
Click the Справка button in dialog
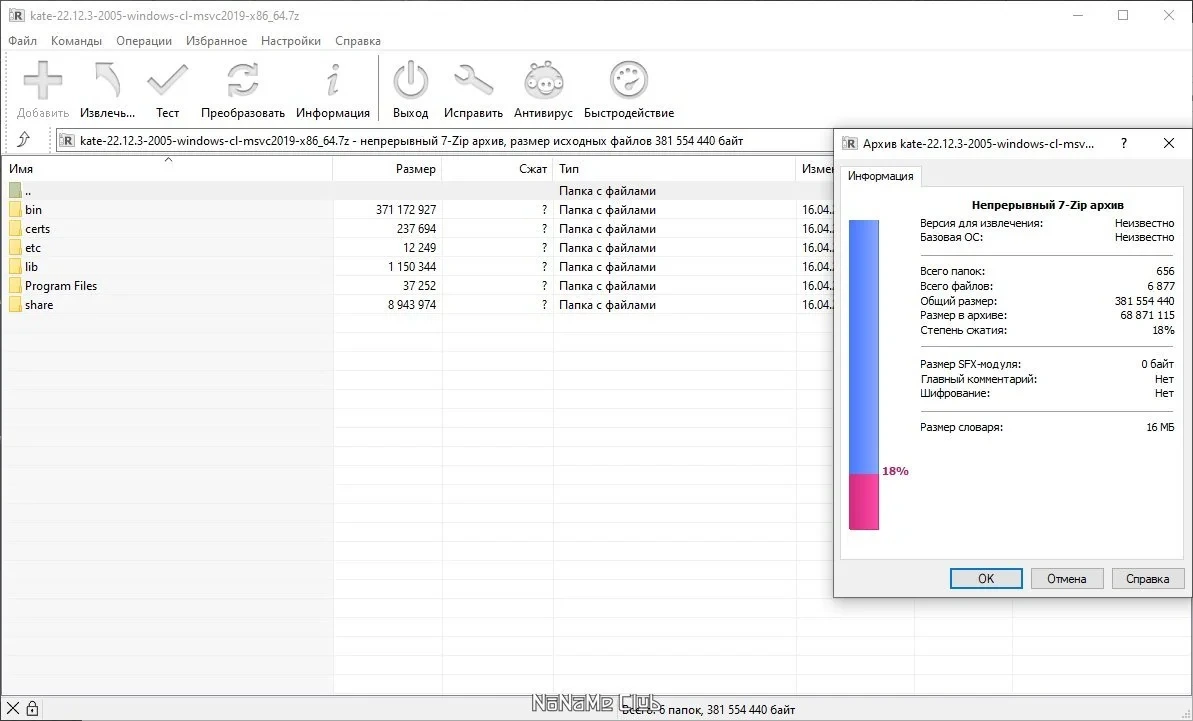1147,579
